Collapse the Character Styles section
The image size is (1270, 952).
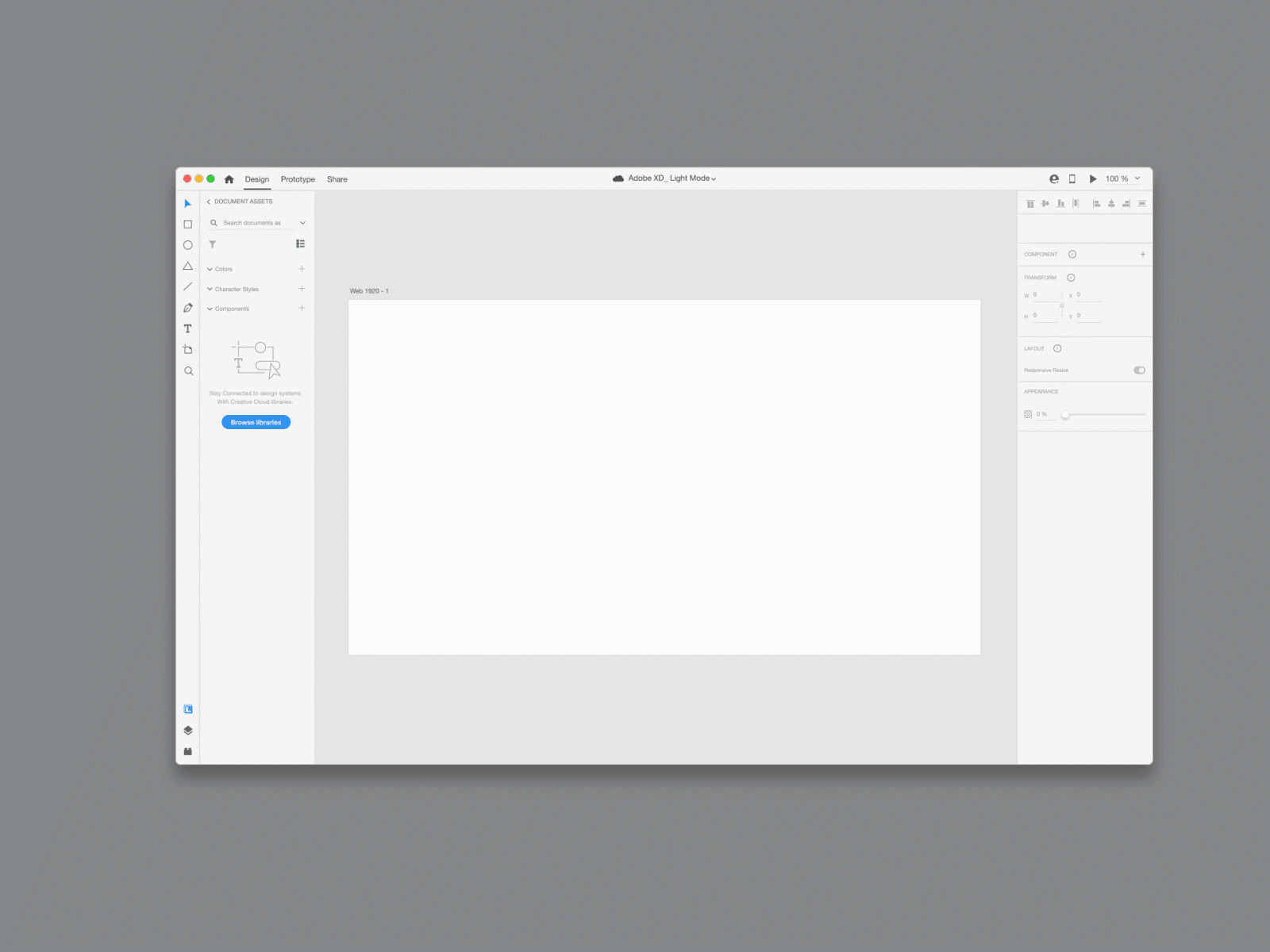click(x=210, y=290)
